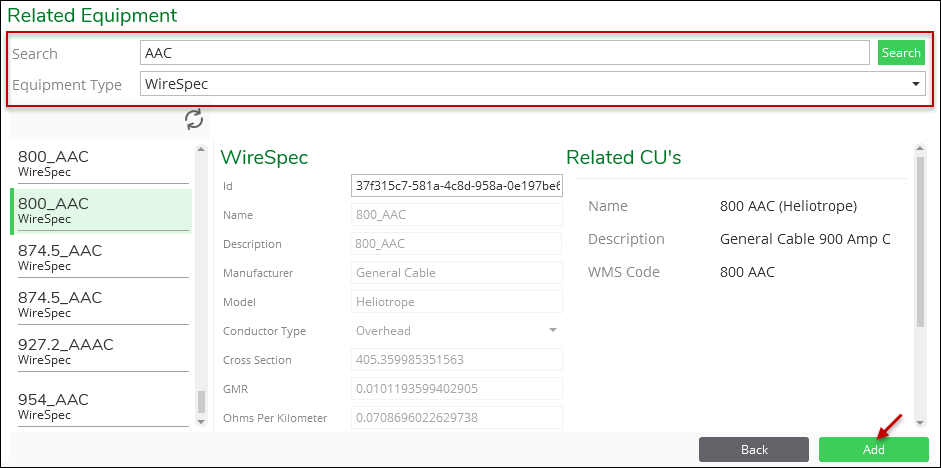
Task: Click the equipment list scroll down arrow
Action: pyautogui.click(x=201, y=421)
